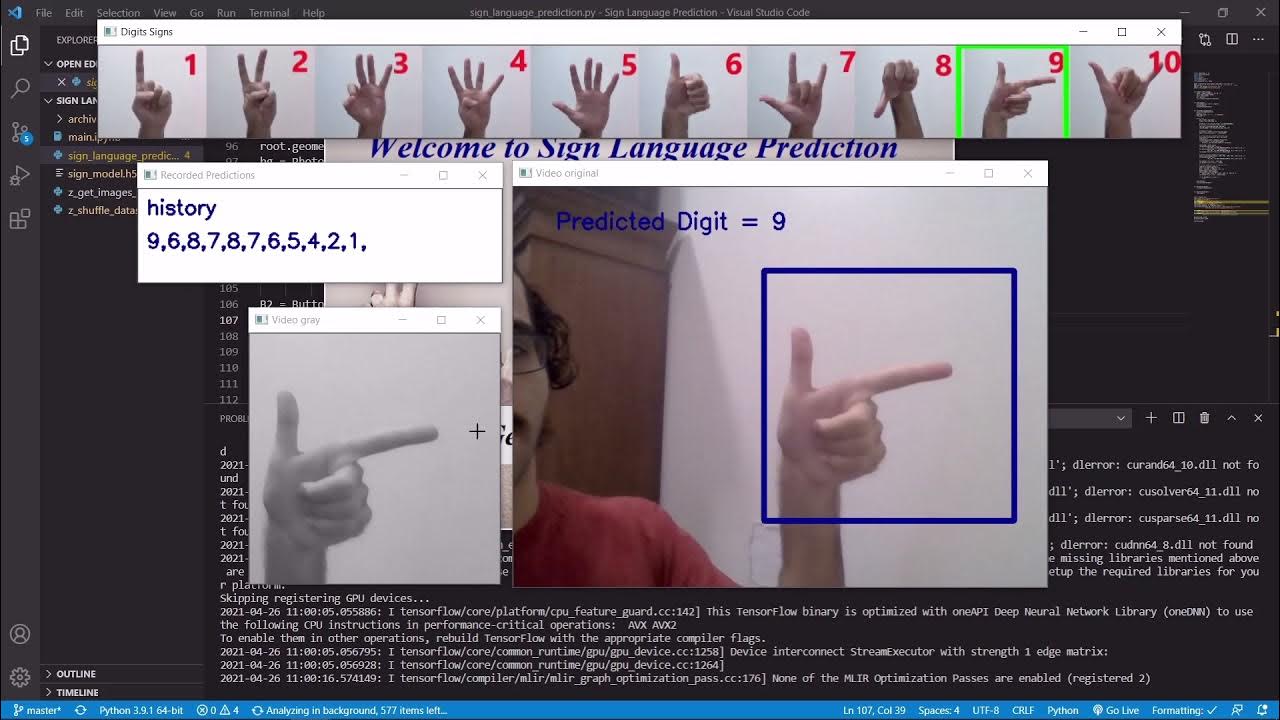The height and width of the screenshot is (720, 1280).
Task: Click highlighted sign 9 image in Digits Signs
Action: [1013, 92]
